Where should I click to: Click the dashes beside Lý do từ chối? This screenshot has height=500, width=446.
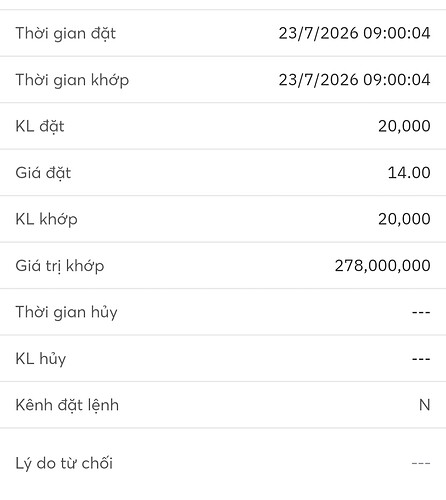tap(421, 463)
